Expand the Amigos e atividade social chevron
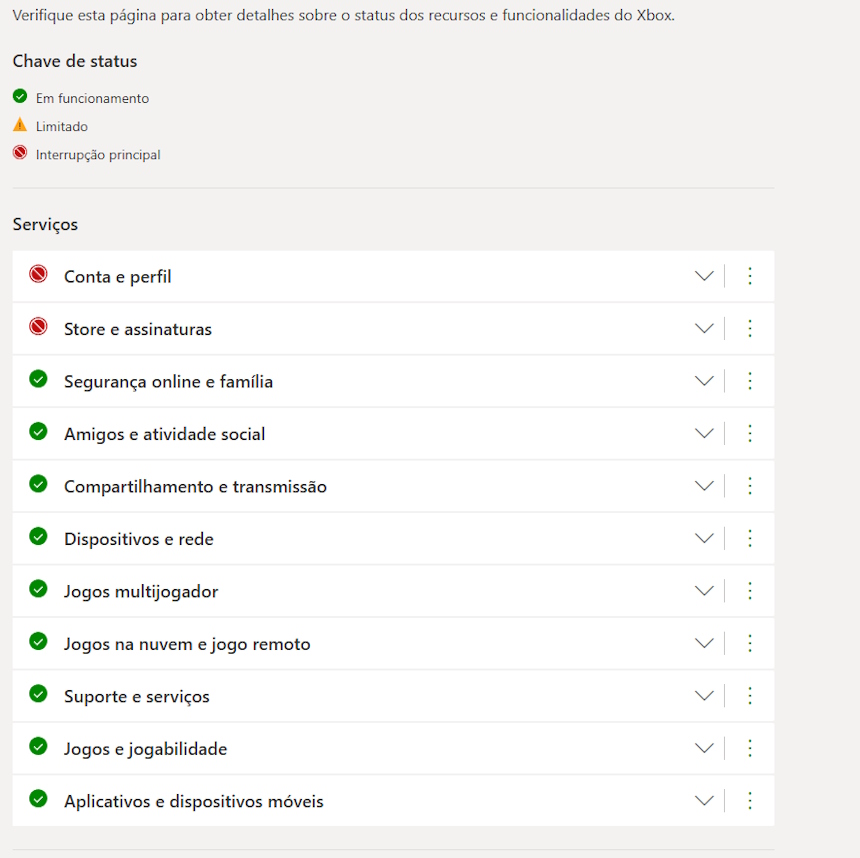 coord(704,433)
